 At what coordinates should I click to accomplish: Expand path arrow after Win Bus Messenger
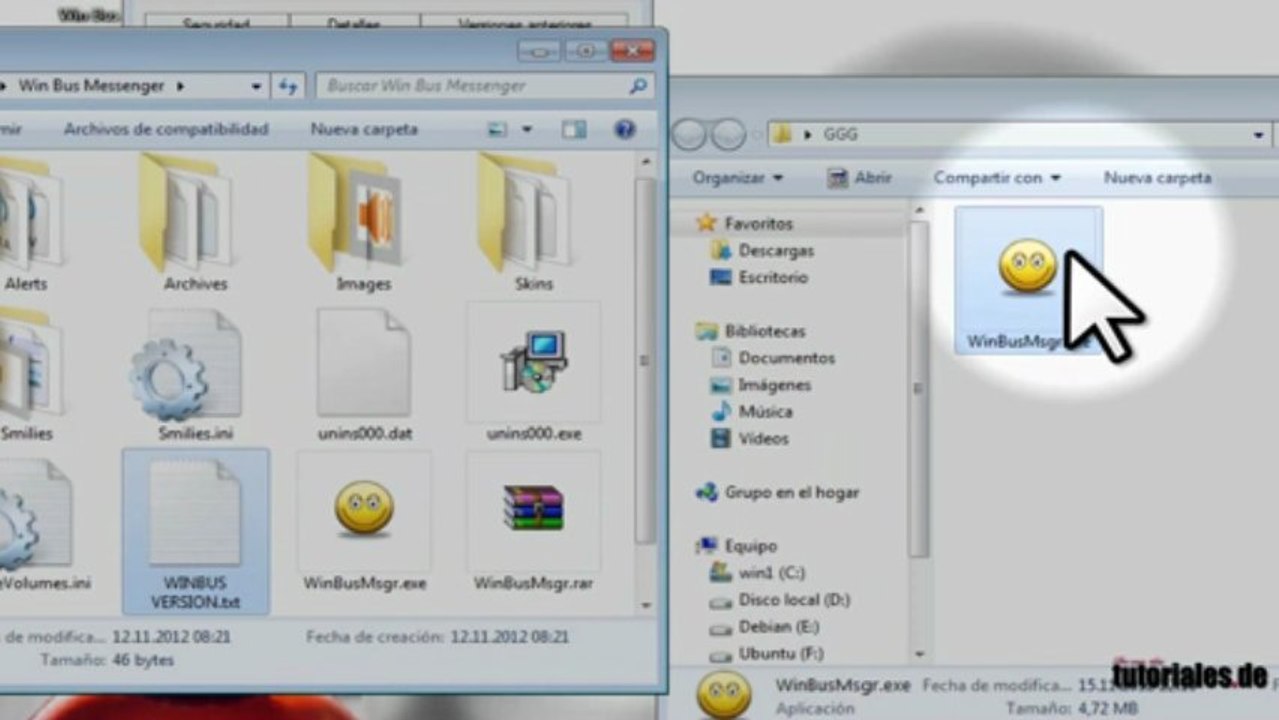(x=180, y=86)
